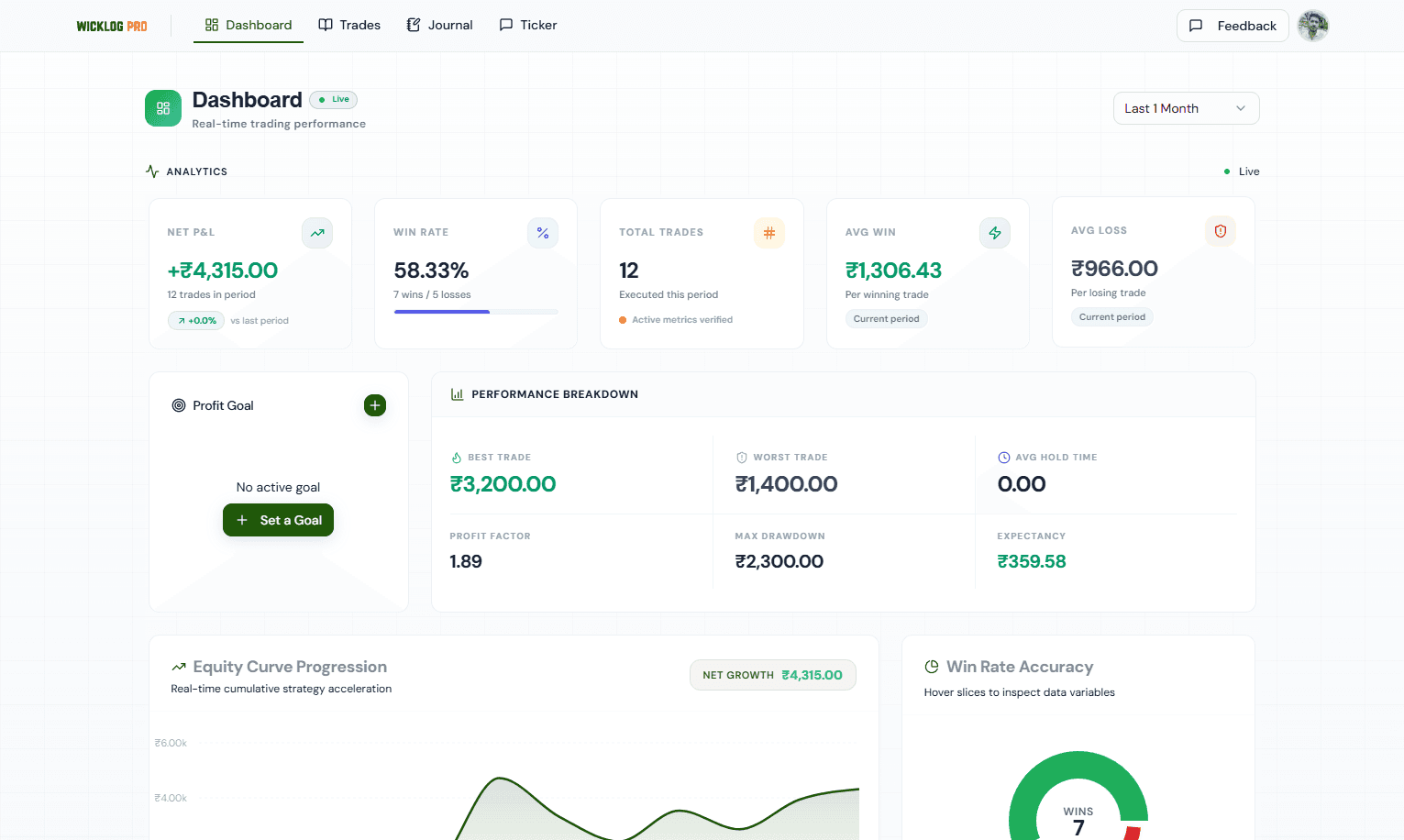Click the Worst Trade shield icon

click(x=742, y=458)
